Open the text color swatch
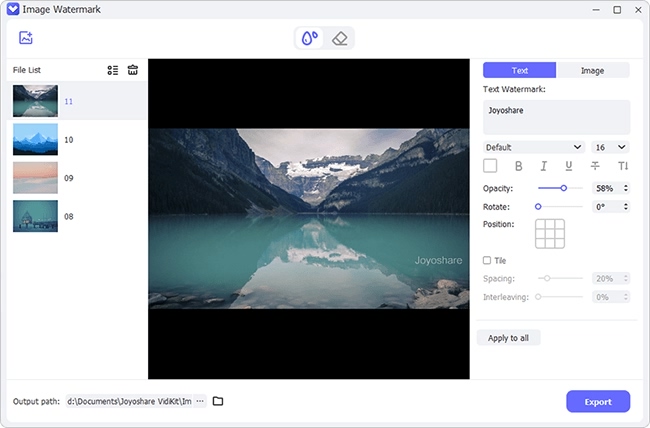This screenshot has height=428, width=650. click(490, 166)
